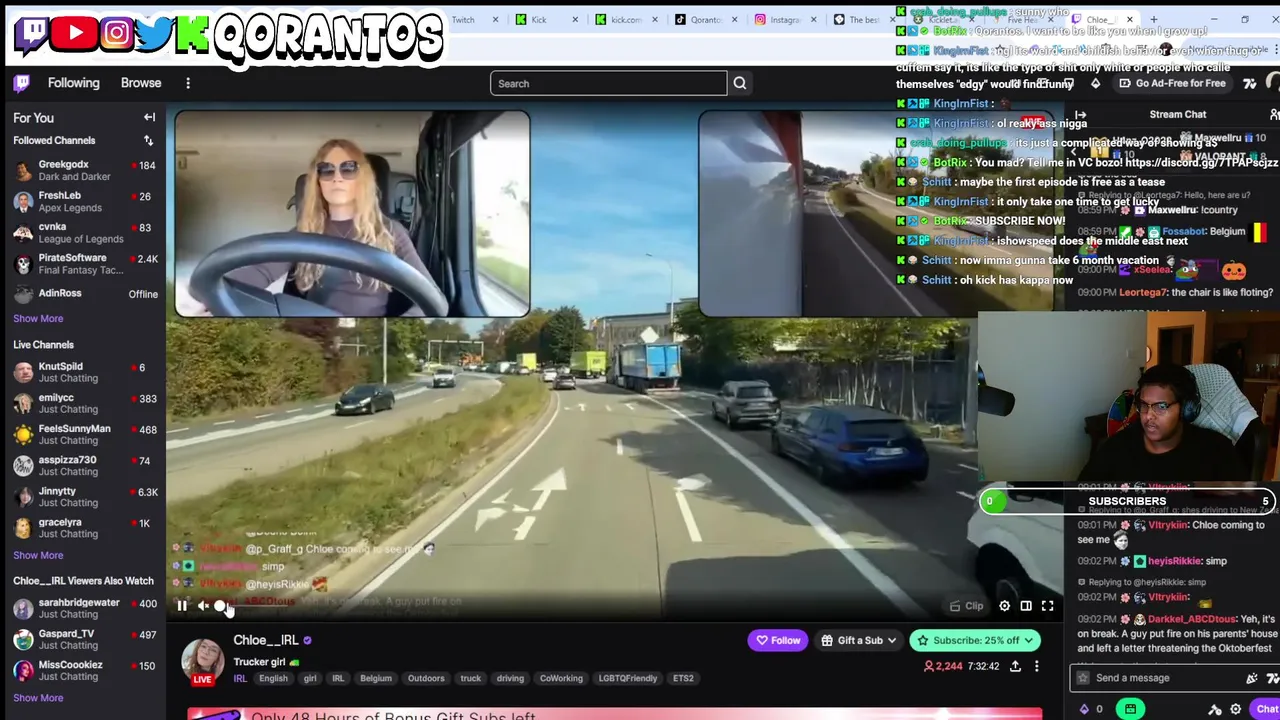This screenshot has width=1280, height=720.
Task: Click the Bits diamond icon in top bar
Action: pos(1095,83)
